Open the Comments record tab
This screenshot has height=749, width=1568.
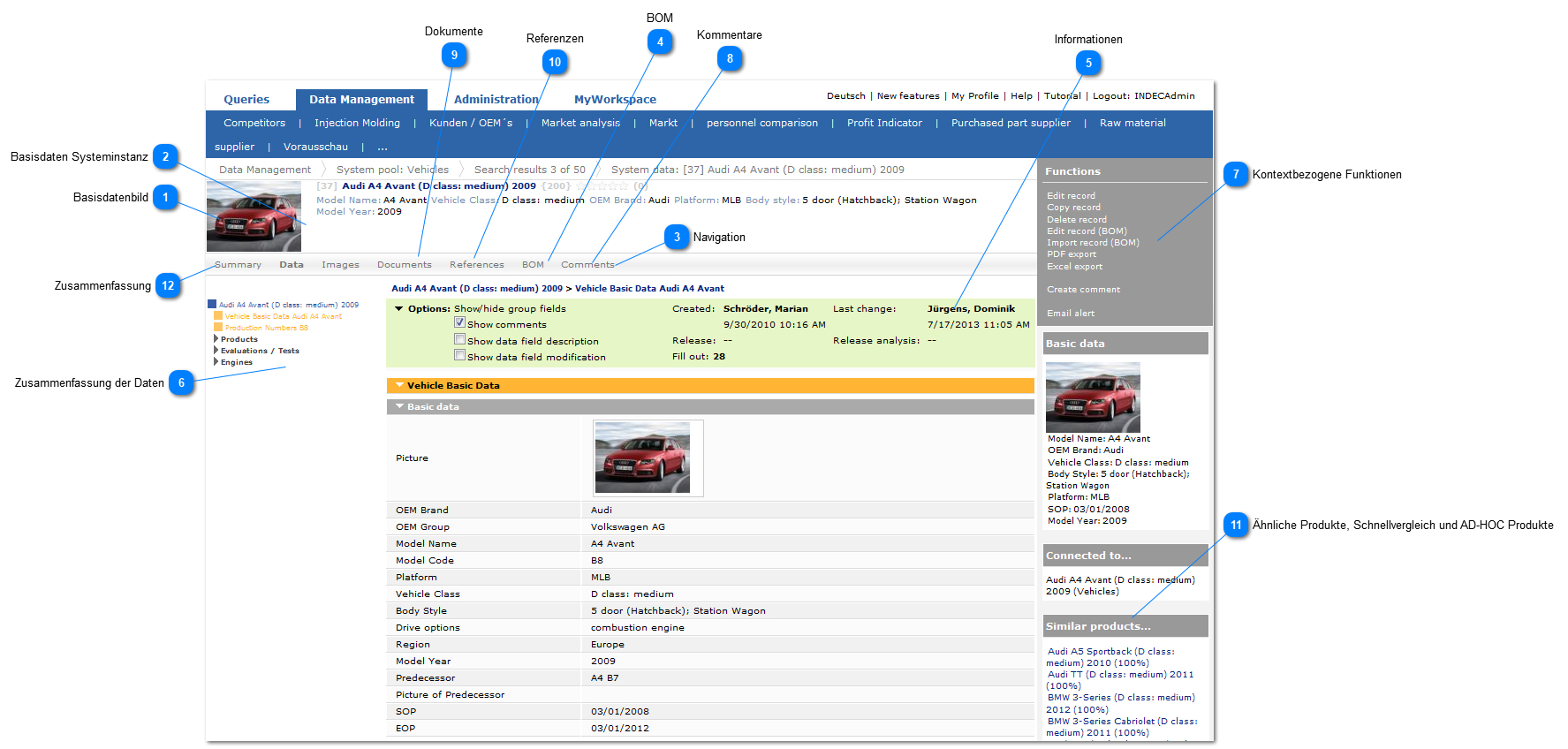(587, 265)
